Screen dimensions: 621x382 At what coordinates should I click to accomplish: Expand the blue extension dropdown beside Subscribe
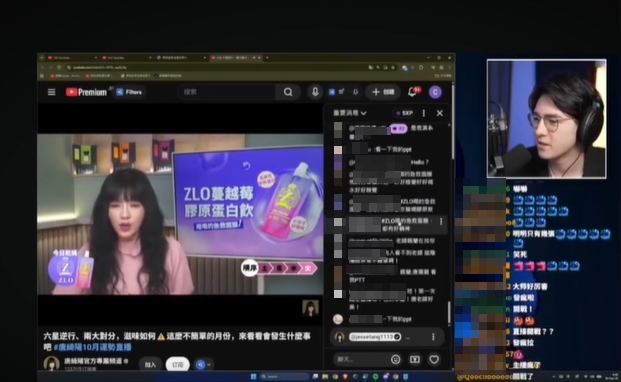tap(203, 365)
